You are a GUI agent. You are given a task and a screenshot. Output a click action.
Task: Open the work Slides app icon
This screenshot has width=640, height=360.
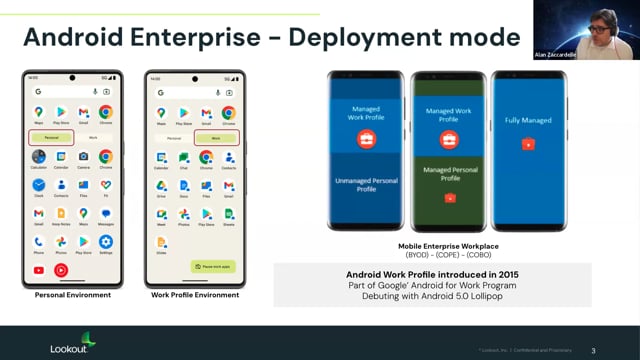pos(161,242)
